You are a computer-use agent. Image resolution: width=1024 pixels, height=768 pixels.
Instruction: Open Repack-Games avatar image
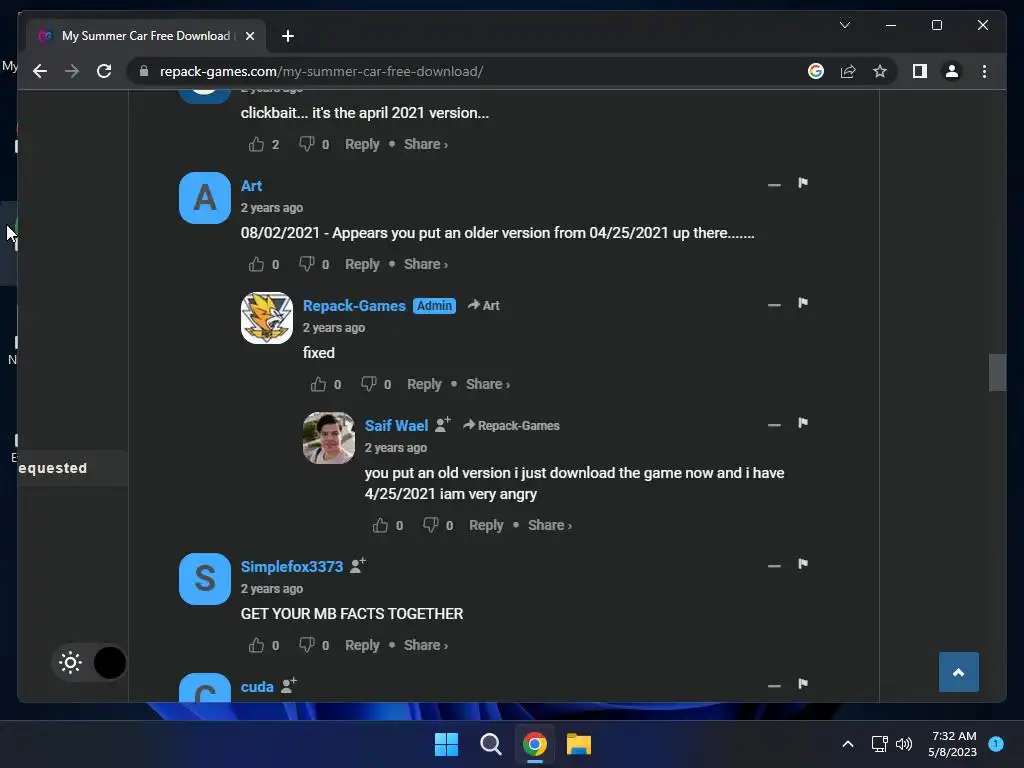coord(266,318)
